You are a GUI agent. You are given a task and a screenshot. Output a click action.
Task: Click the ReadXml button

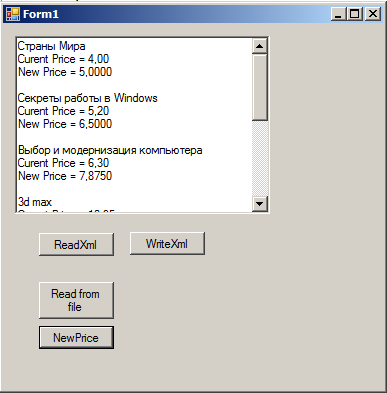[76, 245]
